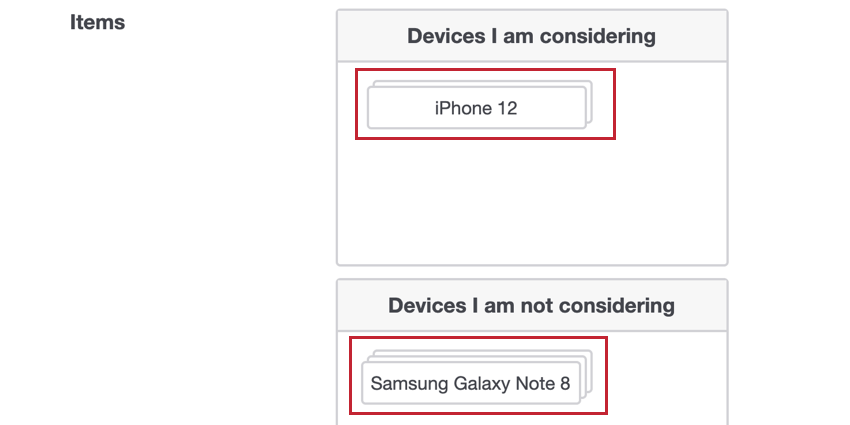Click the stacked card edge behind iPhone 12

click(x=590, y=101)
